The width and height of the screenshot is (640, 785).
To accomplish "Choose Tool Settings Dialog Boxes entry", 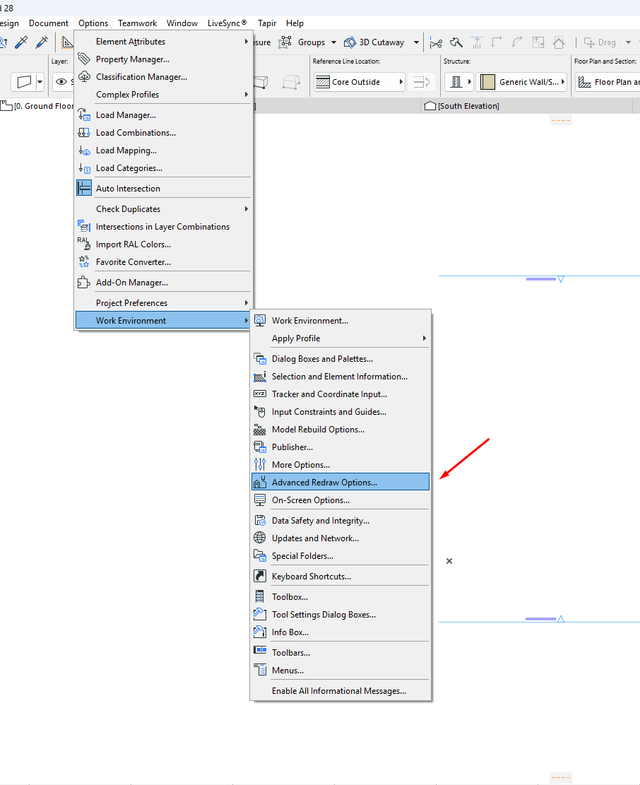I will 341,614.
